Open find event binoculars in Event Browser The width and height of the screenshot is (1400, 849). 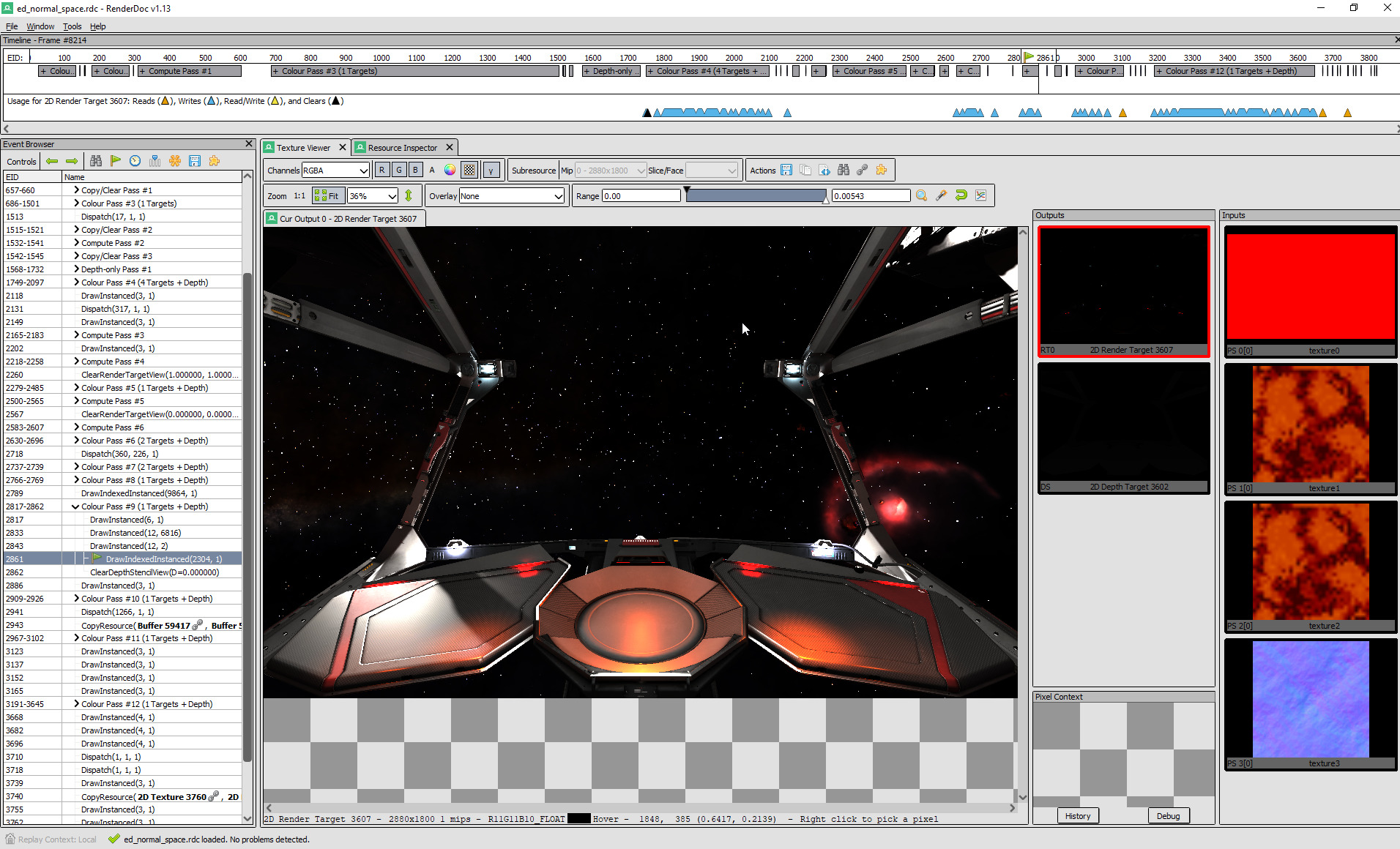point(96,161)
